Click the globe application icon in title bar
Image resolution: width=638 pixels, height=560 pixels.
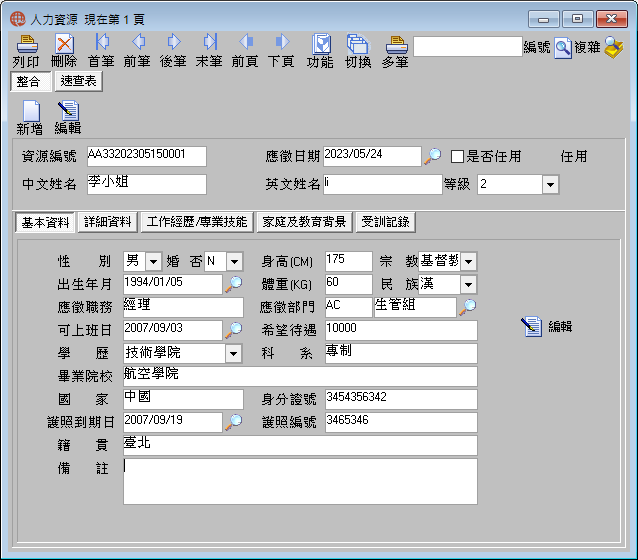17,19
